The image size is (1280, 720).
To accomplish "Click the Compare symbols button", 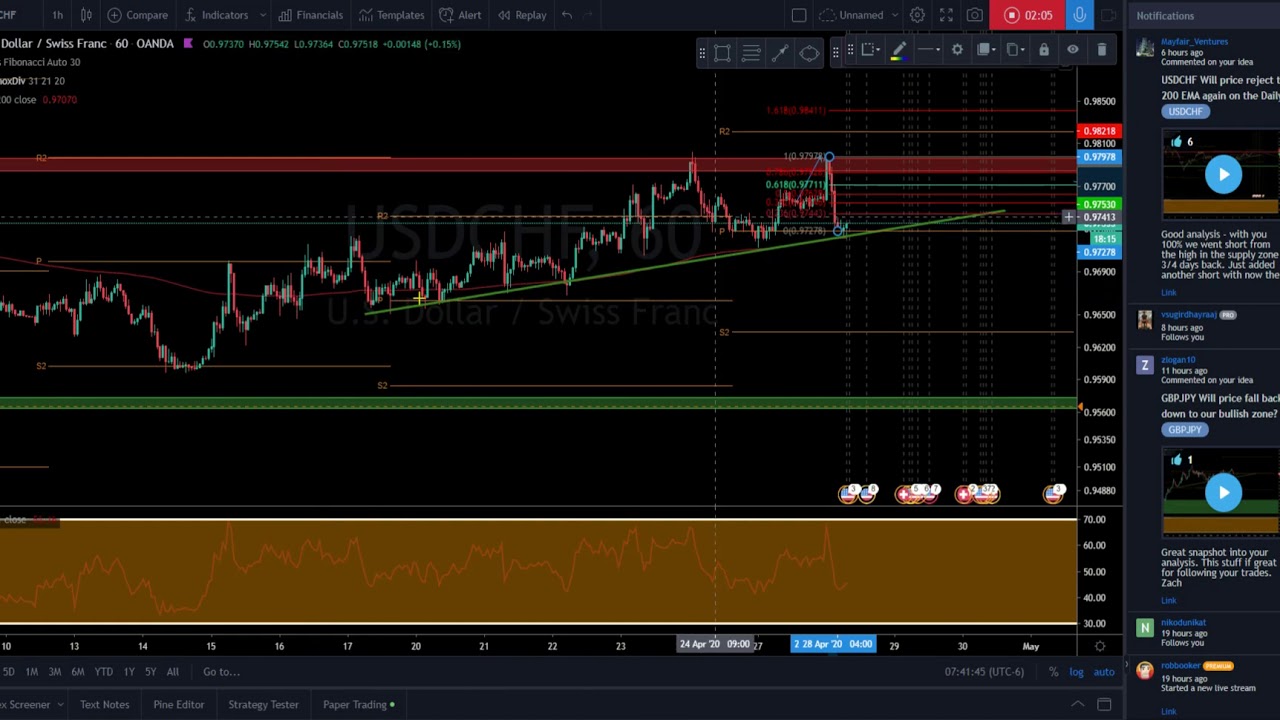I will [x=137, y=15].
